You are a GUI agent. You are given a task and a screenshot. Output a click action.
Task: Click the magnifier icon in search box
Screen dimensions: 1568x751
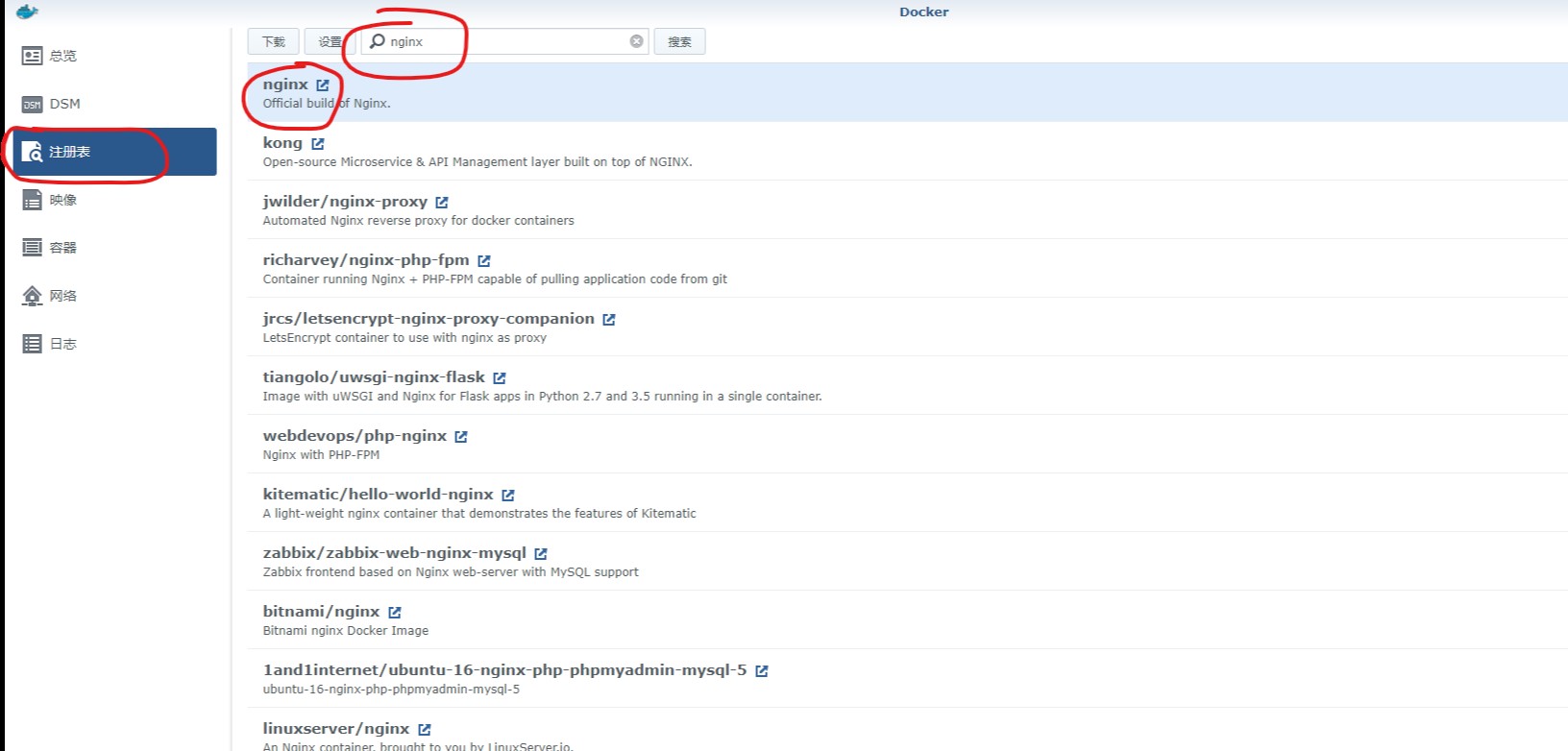378,41
